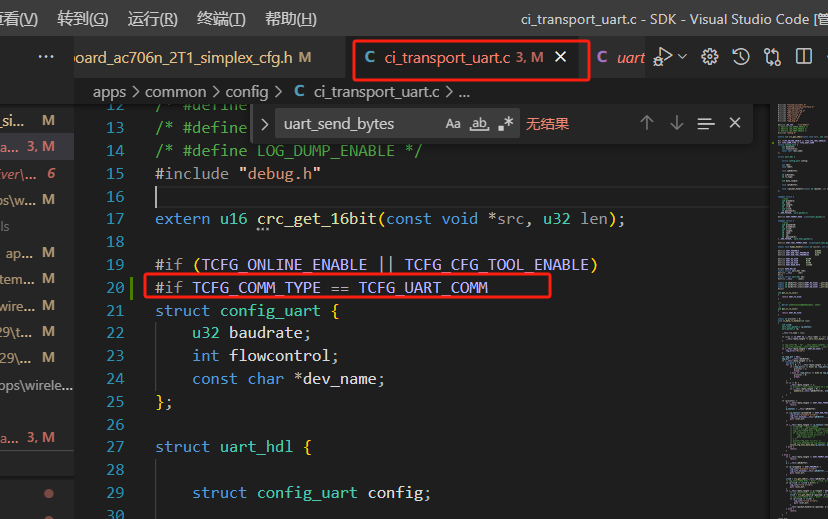The height and width of the screenshot is (519, 828).
Task: Select sidebar entry 'ops\wirele...'
Action: [37, 386]
